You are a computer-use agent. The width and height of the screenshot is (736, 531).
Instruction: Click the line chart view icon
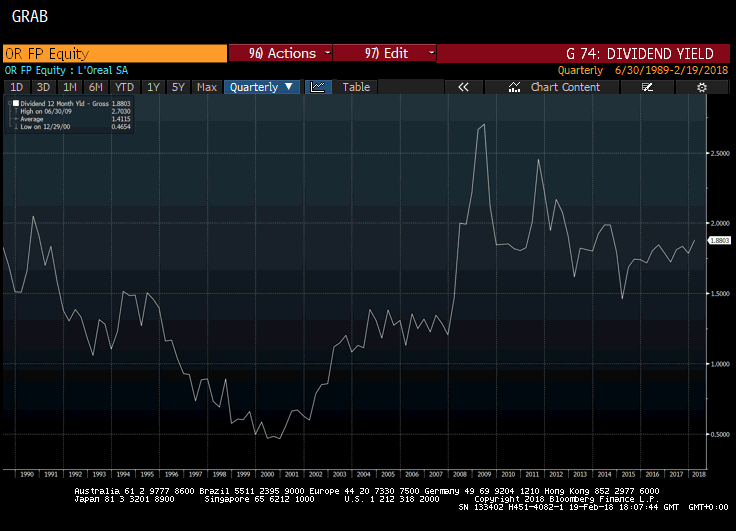pos(318,87)
